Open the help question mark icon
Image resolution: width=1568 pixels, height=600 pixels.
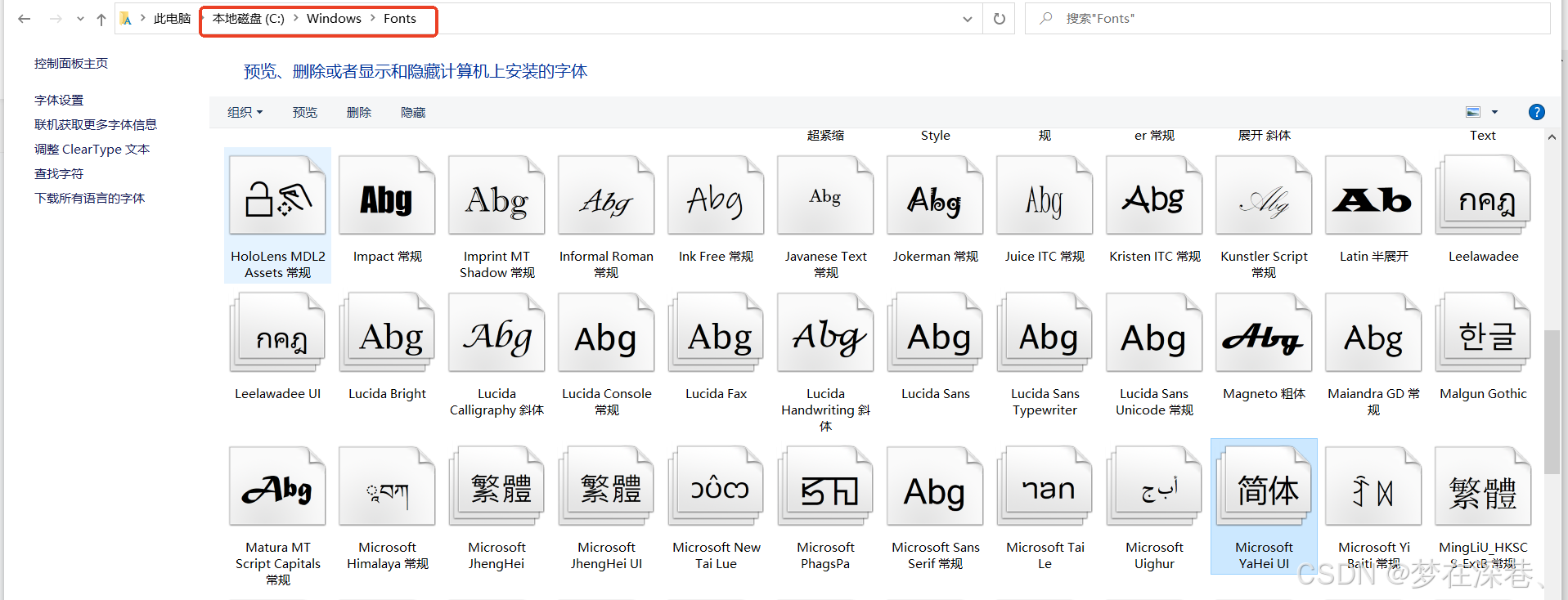[x=1536, y=112]
